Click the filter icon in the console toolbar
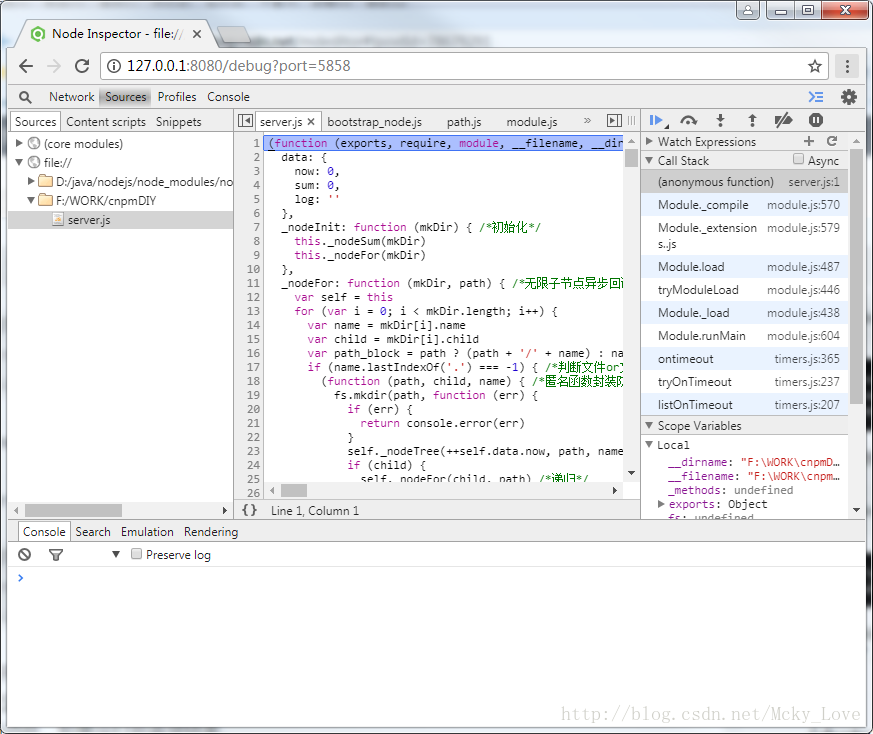873x734 pixels. point(55,554)
